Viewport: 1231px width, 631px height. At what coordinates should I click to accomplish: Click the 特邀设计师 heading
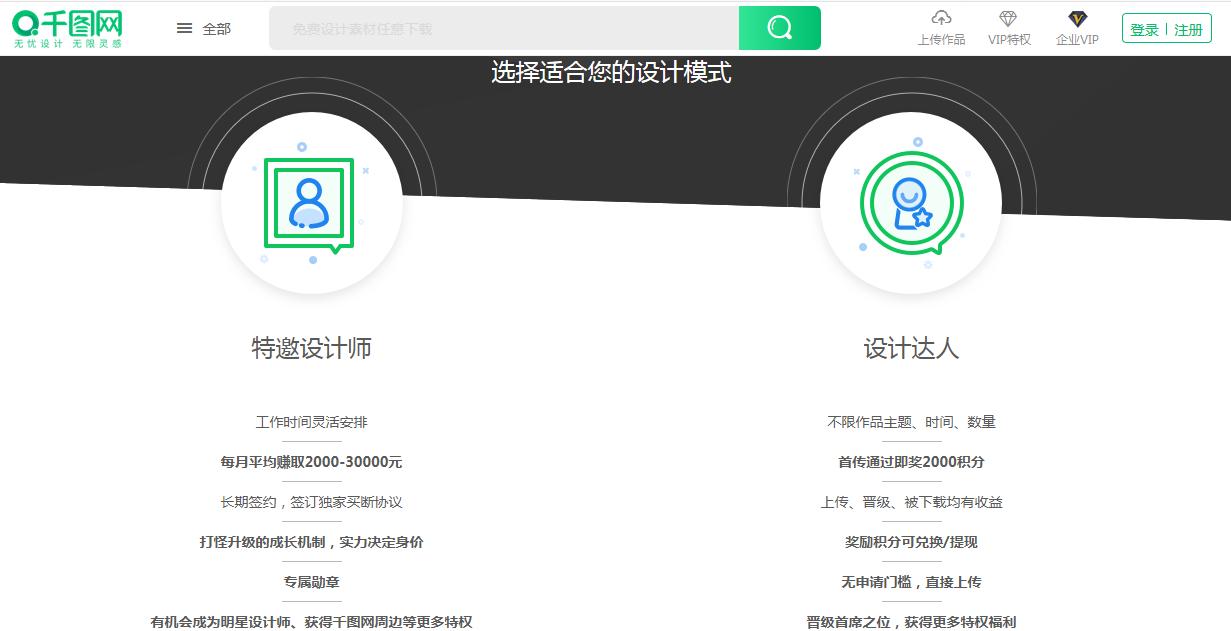(311, 350)
